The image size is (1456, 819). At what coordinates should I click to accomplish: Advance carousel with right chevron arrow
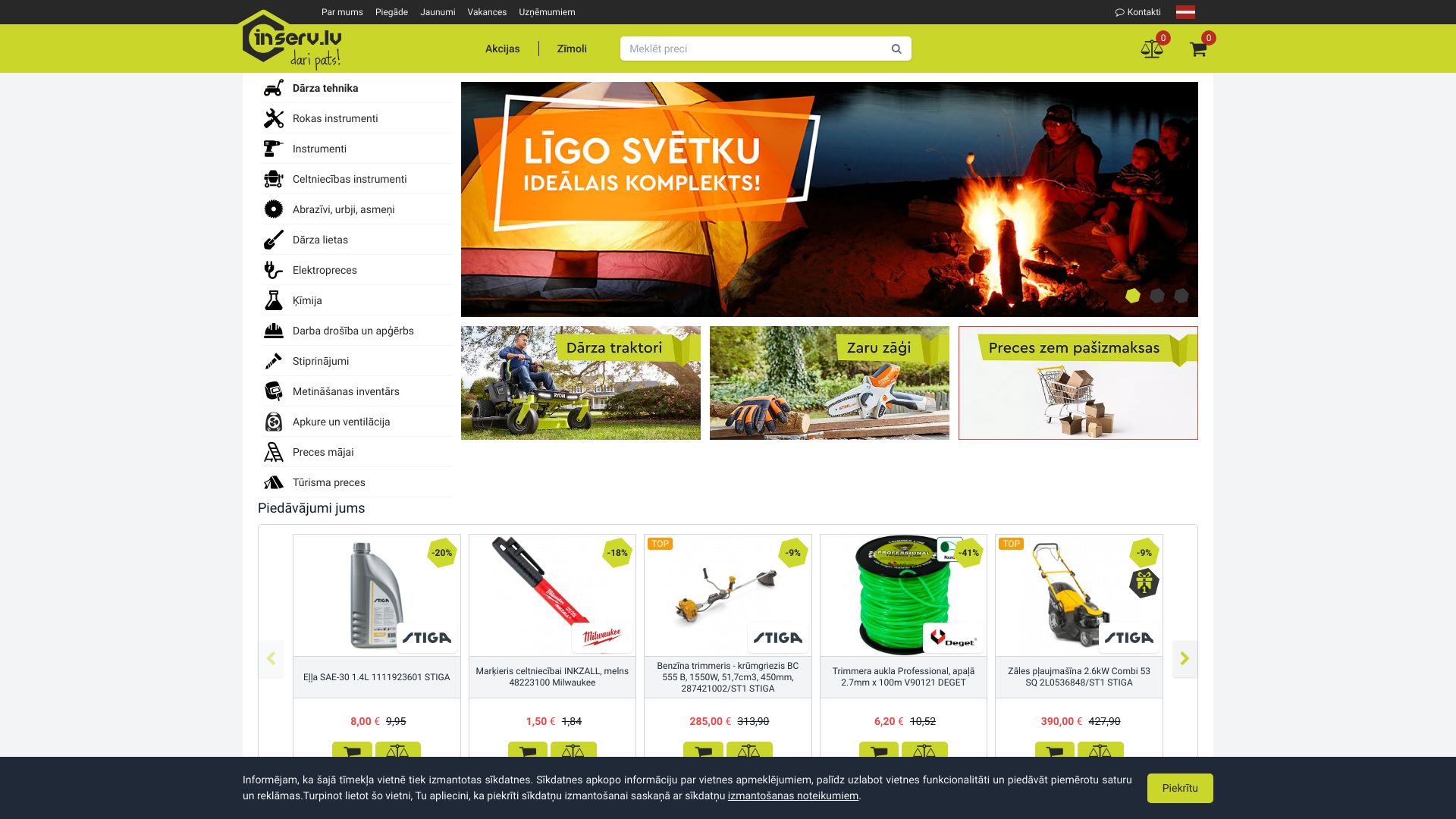pos(1185,659)
